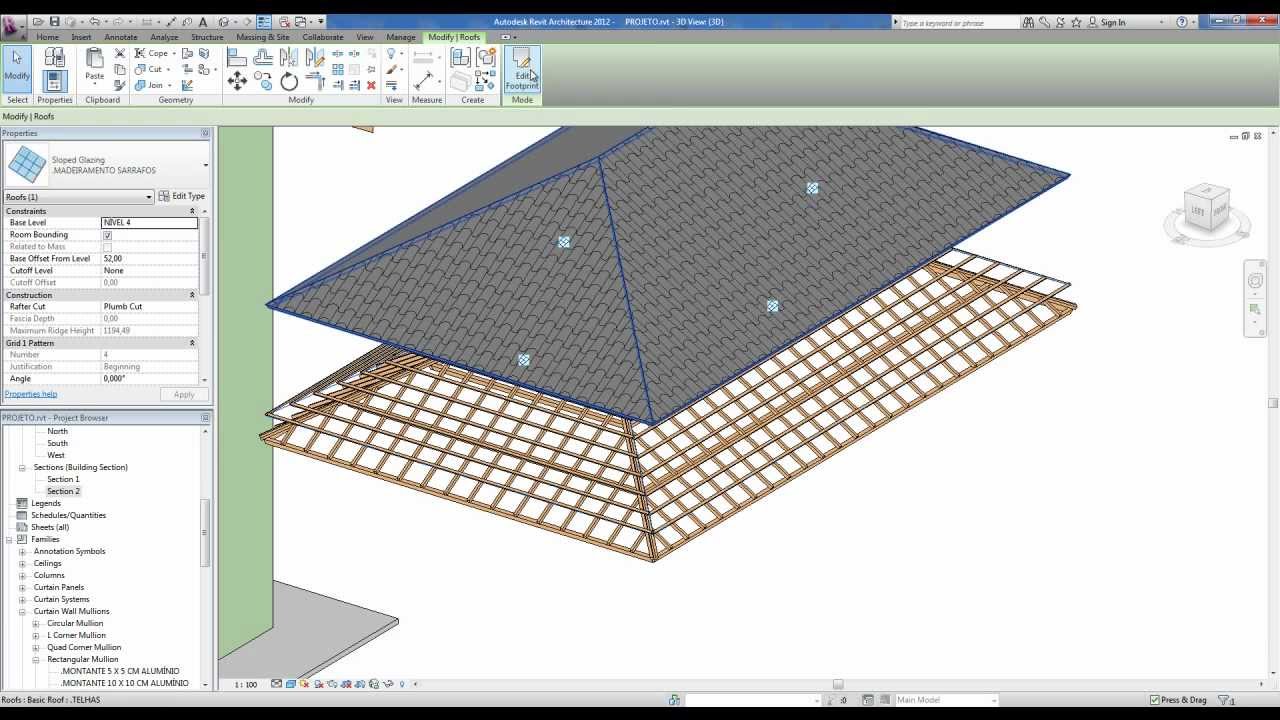Open the Insert ribbon tab

(x=81, y=37)
